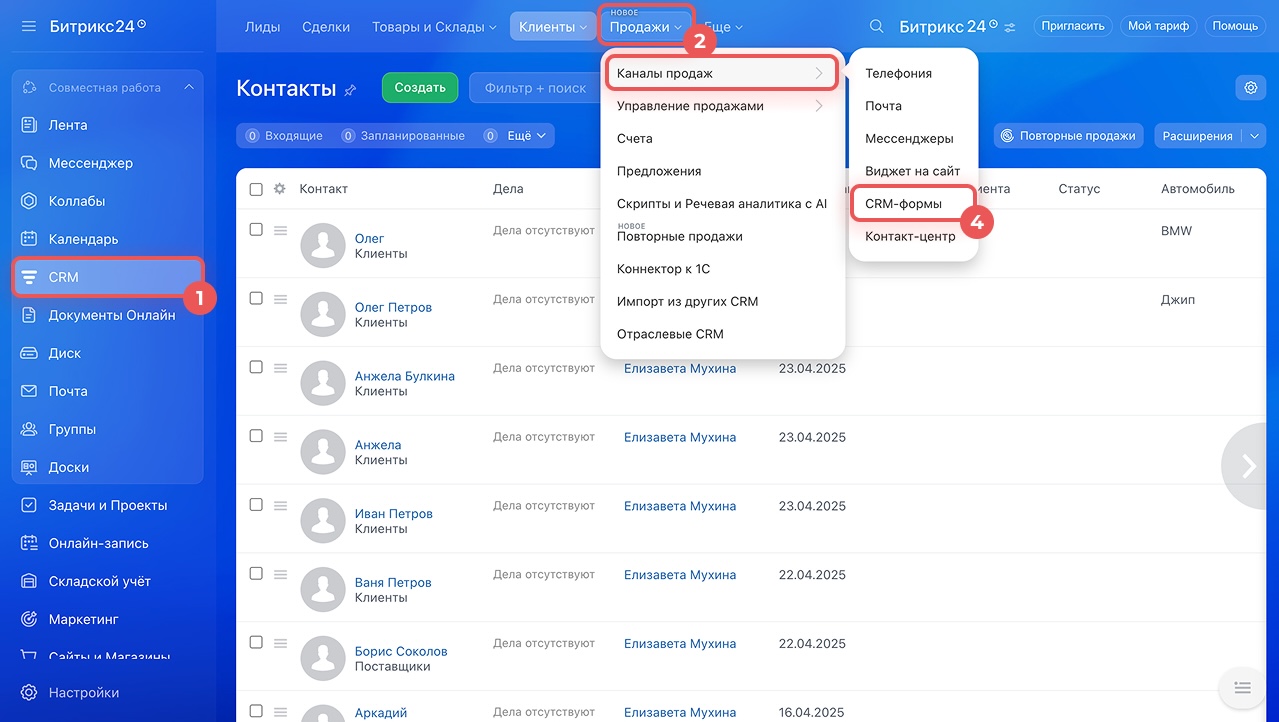Open Настройки gear at sidebar bottom
The image size is (1279, 722).
coord(29,692)
